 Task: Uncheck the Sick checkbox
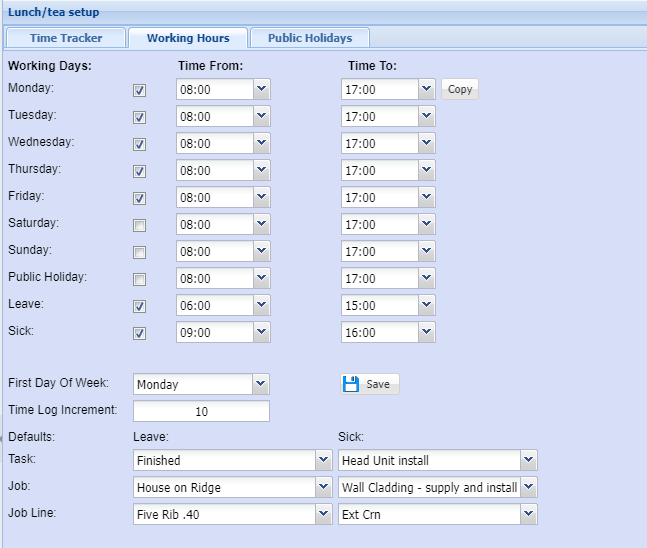140,333
